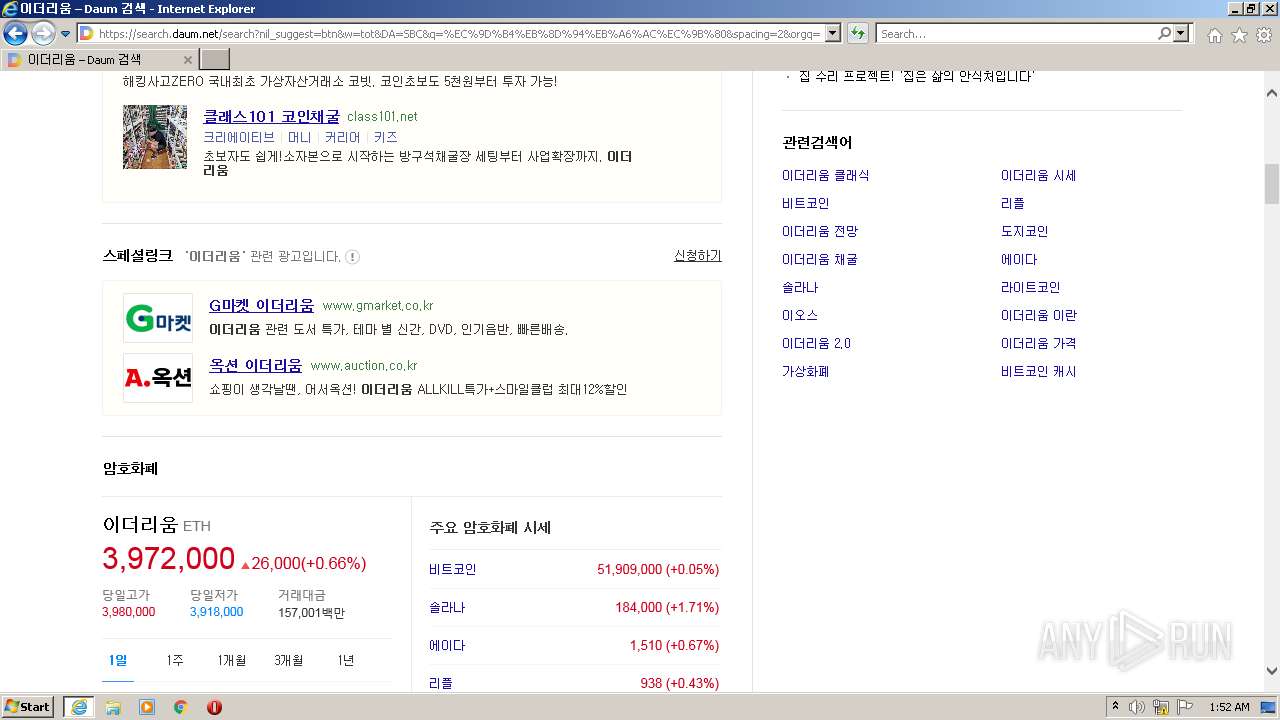Open related search 이더리움 클래식
This screenshot has width=1280, height=720.
(x=825, y=175)
